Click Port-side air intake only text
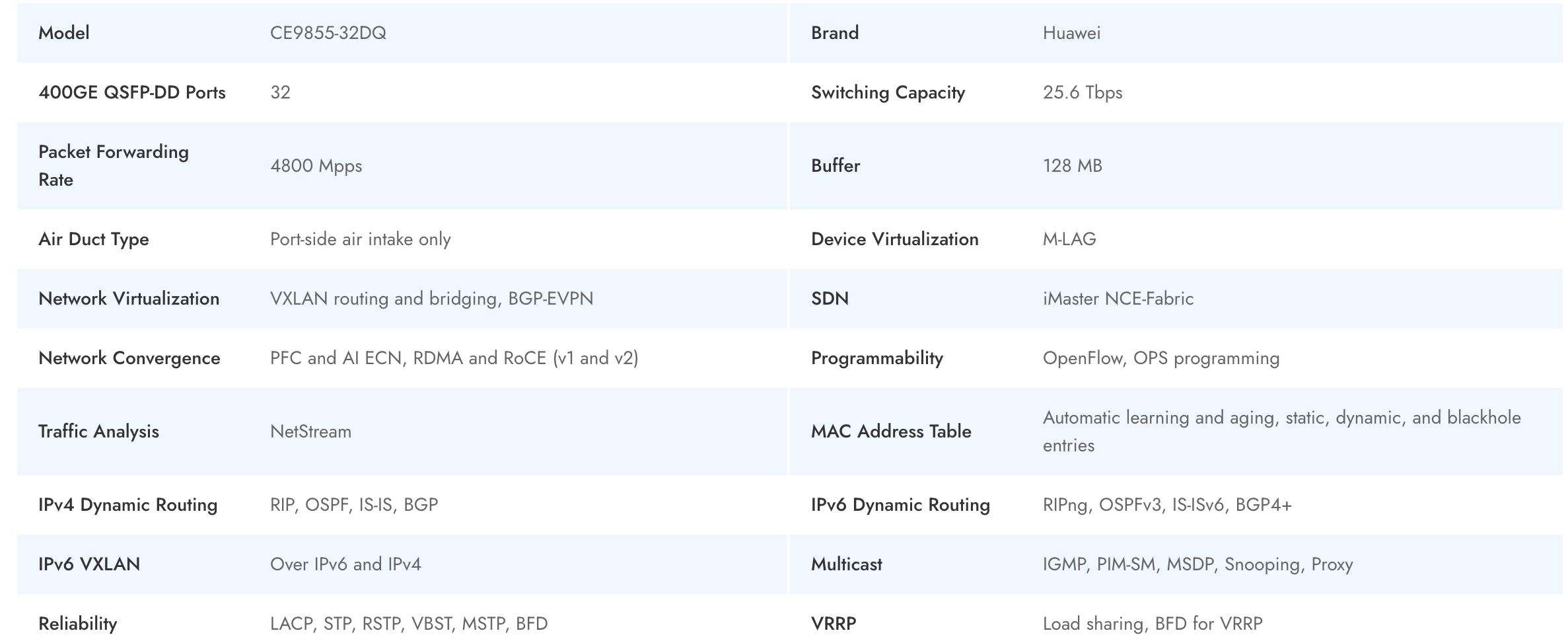 [360, 239]
